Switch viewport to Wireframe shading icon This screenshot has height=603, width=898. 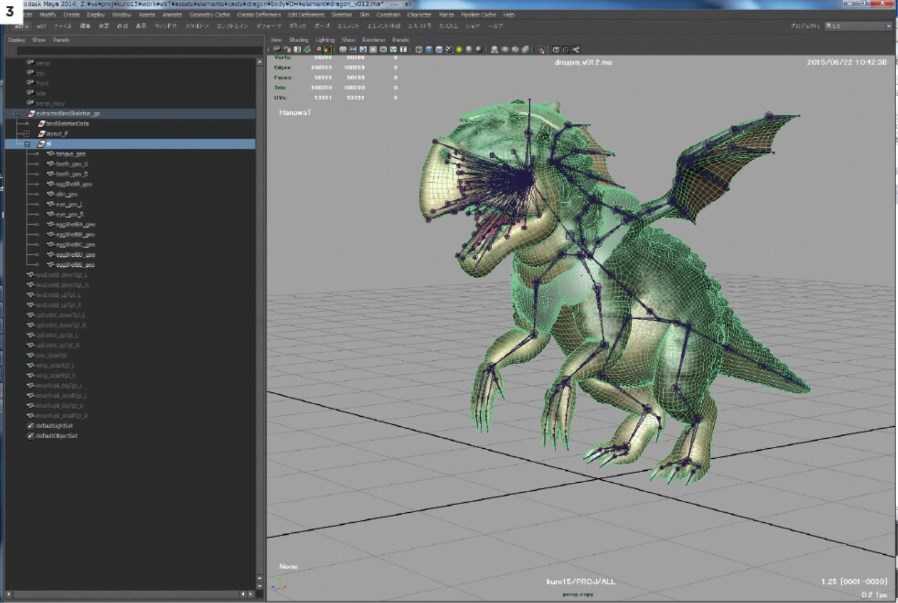point(419,50)
